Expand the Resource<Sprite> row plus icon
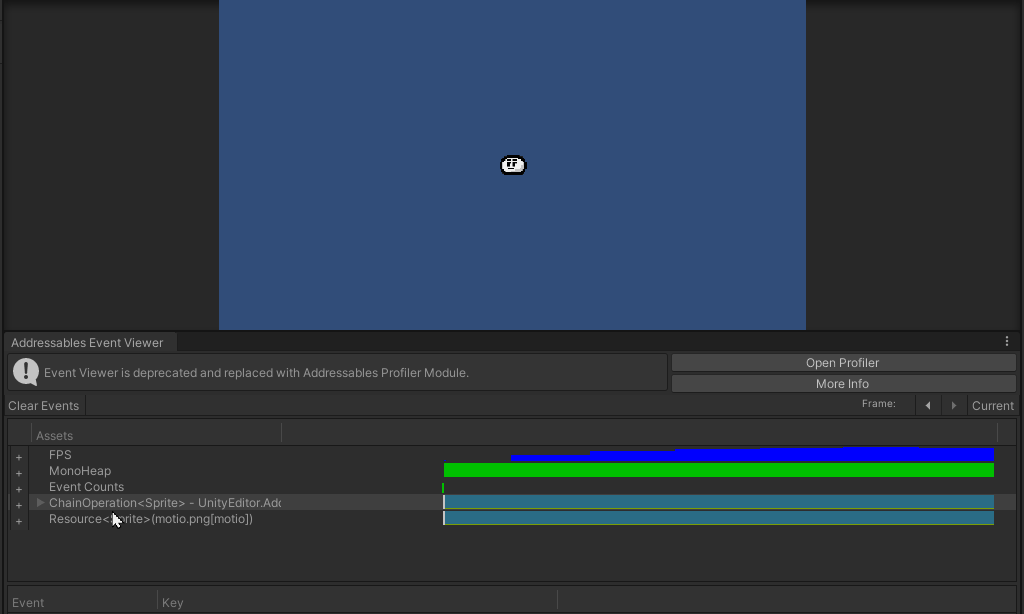 tap(18, 520)
